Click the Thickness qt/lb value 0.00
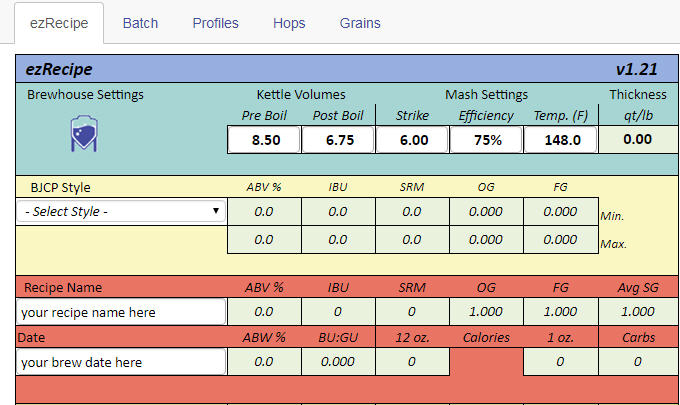 coord(638,139)
